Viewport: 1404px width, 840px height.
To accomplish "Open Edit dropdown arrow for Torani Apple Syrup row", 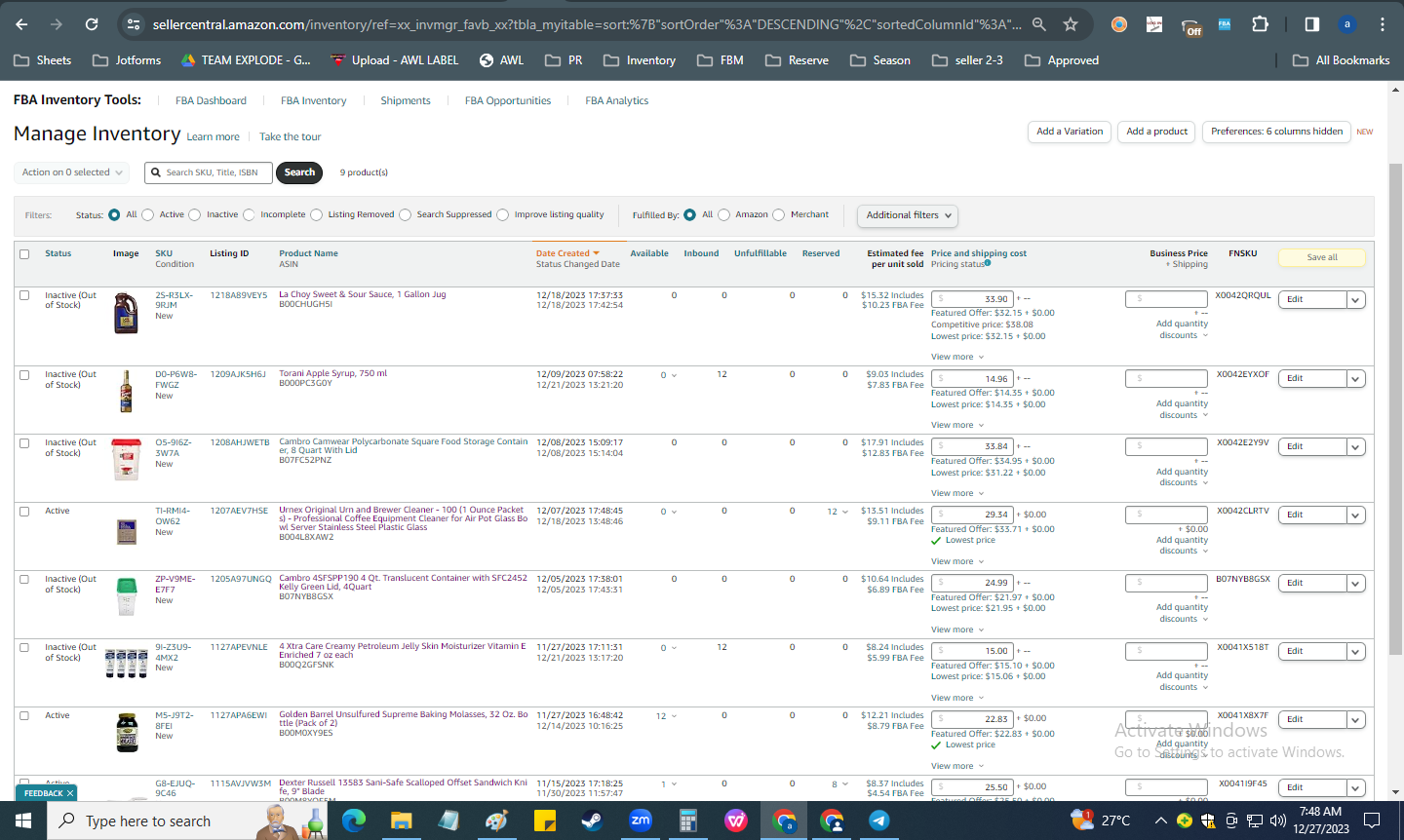I will [x=1355, y=379].
